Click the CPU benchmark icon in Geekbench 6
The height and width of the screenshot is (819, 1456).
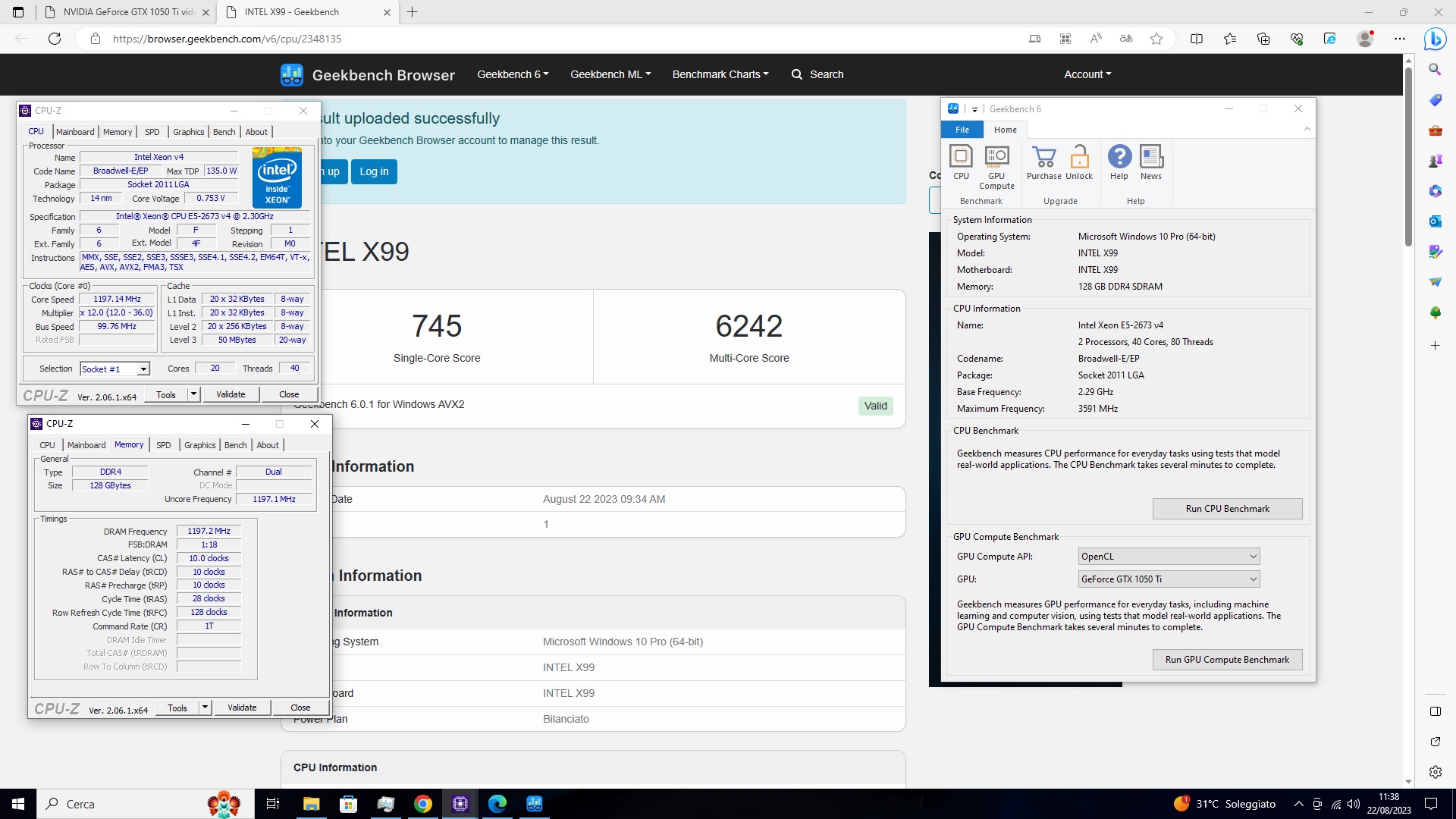pos(961,162)
